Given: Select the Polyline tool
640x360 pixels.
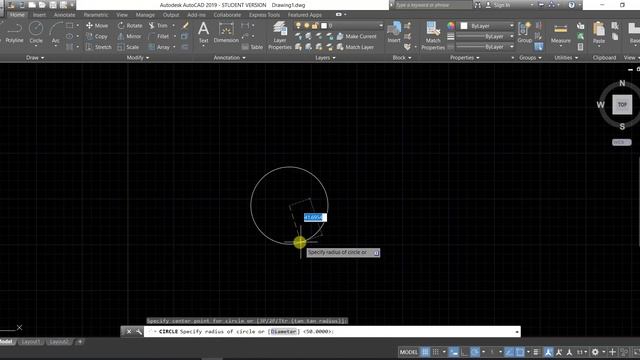Looking at the screenshot, I should (14, 33).
